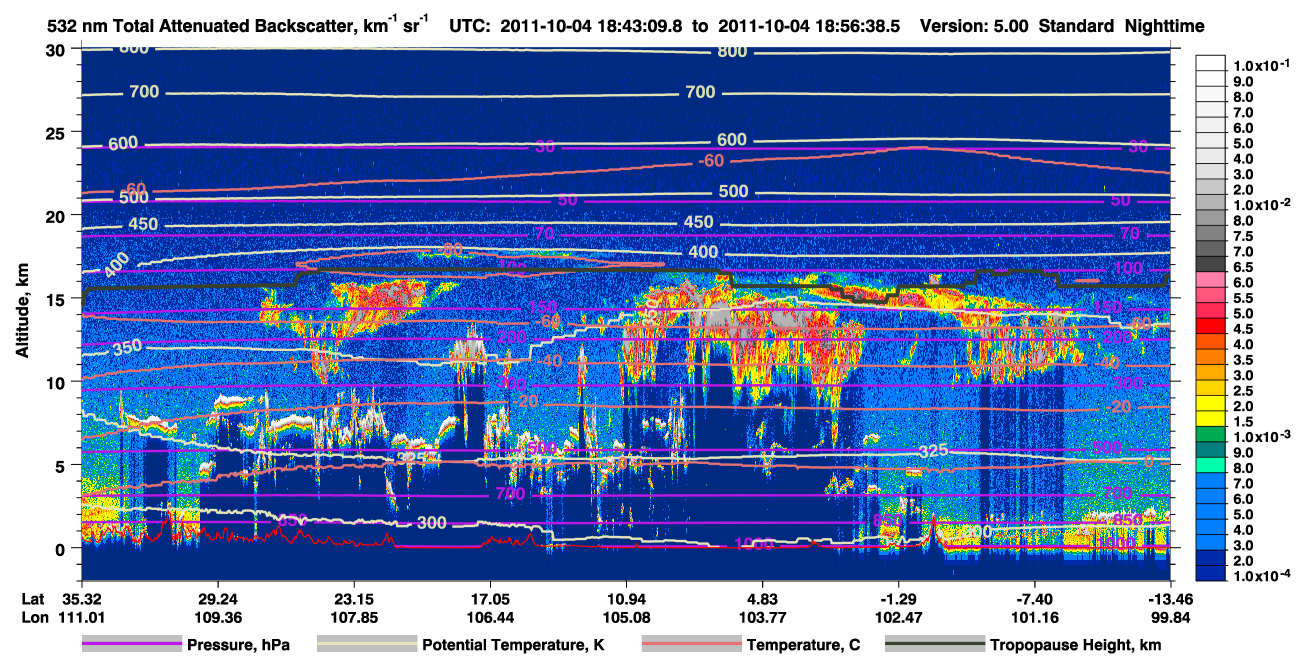Click the '6.5' colorbar label
Viewport: 1300px width, 667px height.
1243,267
